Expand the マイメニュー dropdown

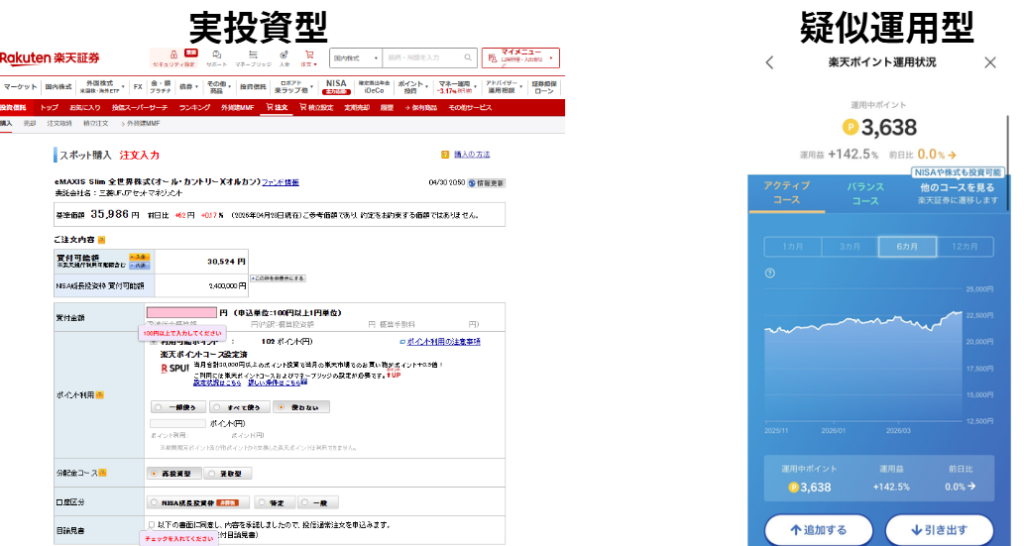[520, 58]
